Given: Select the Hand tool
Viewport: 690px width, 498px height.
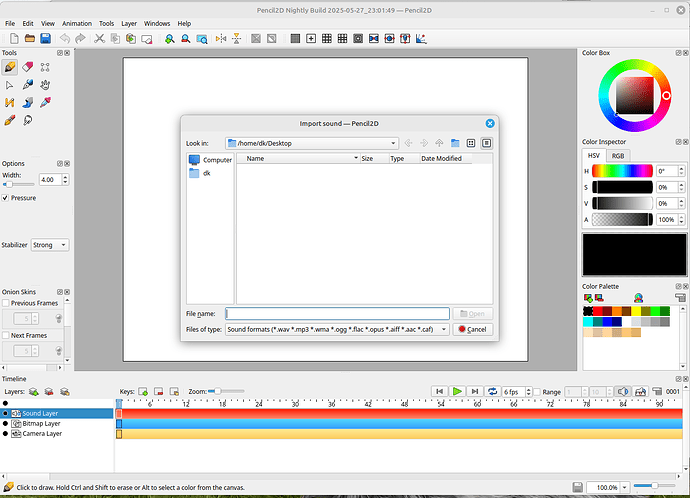Looking at the screenshot, I should [x=45, y=85].
